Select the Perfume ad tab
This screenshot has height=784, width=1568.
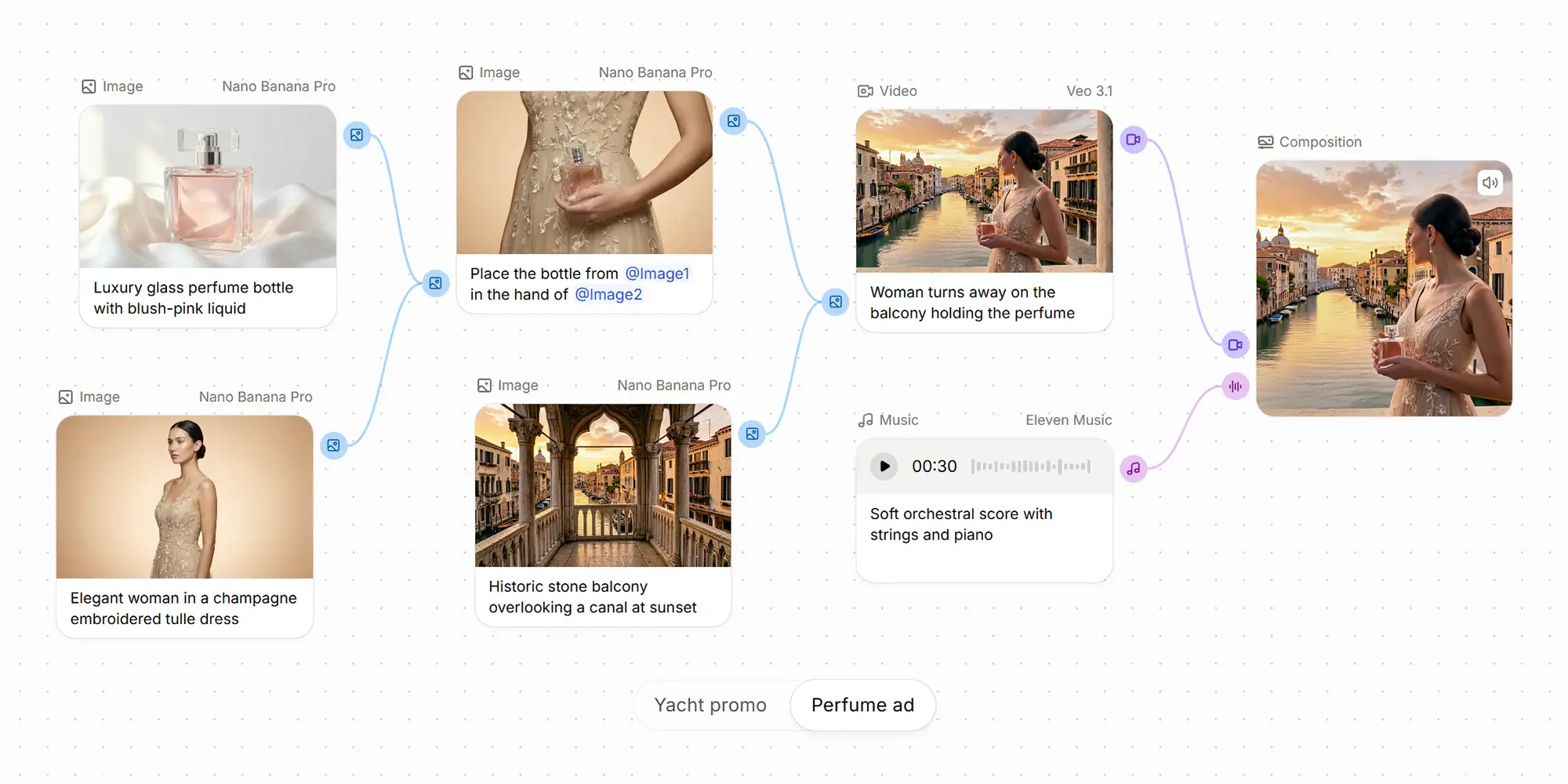(862, 705)
